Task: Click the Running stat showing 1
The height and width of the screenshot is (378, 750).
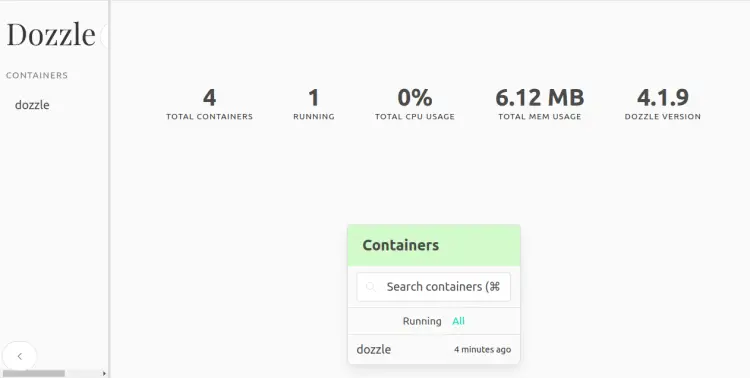Action: click(314, 104)
